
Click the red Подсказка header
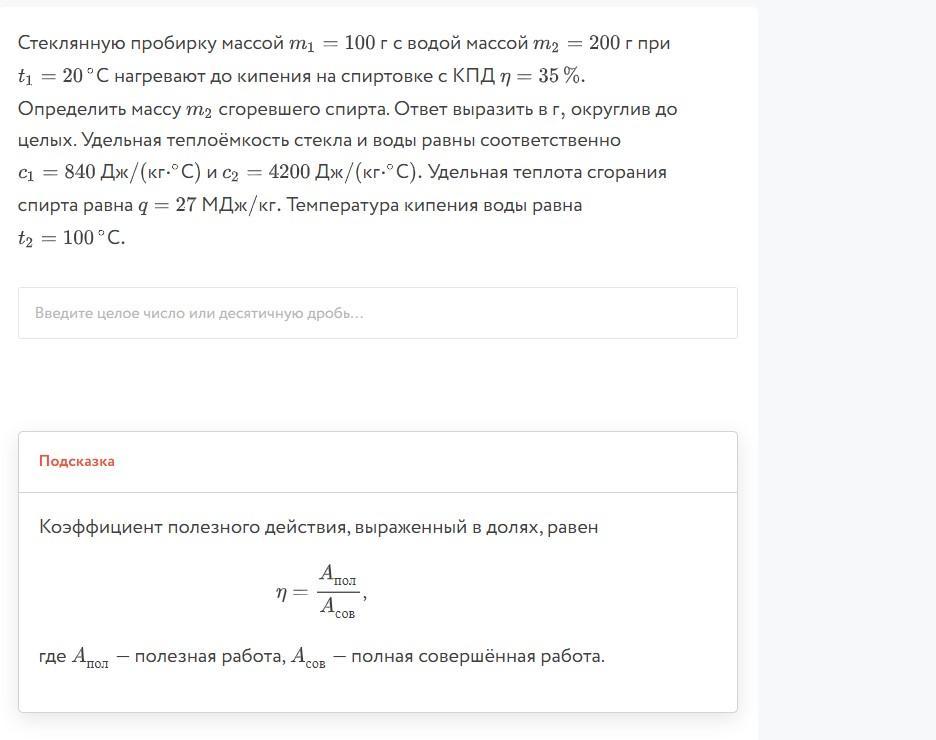point(77,461)
